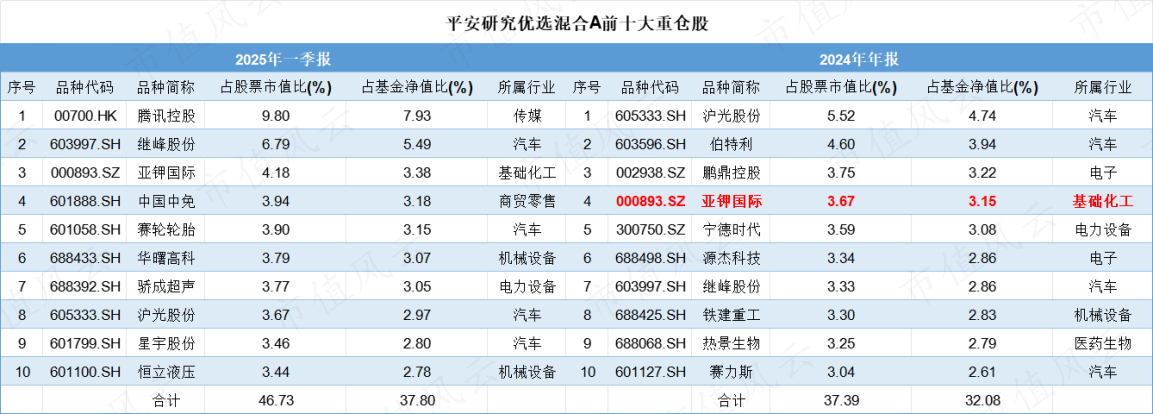Click the red 亚钾国际 highlighted name
Screen dimensions: 1153x414
(x=731, y=201)
